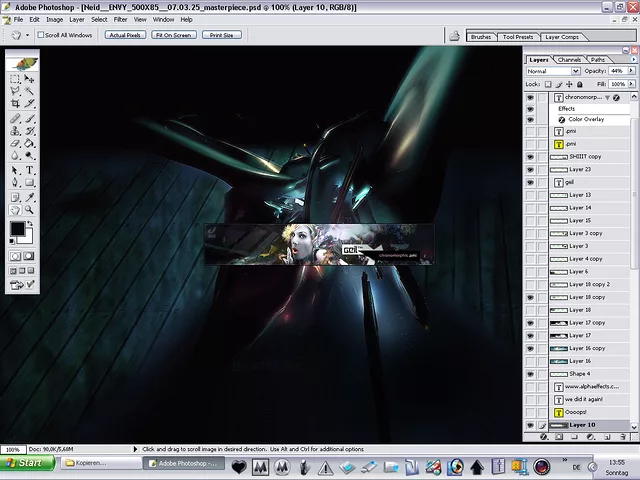This screenshot has height=480, width=640.
Task: Select the Eyedropper tool
Action: (x=29, y=198)
